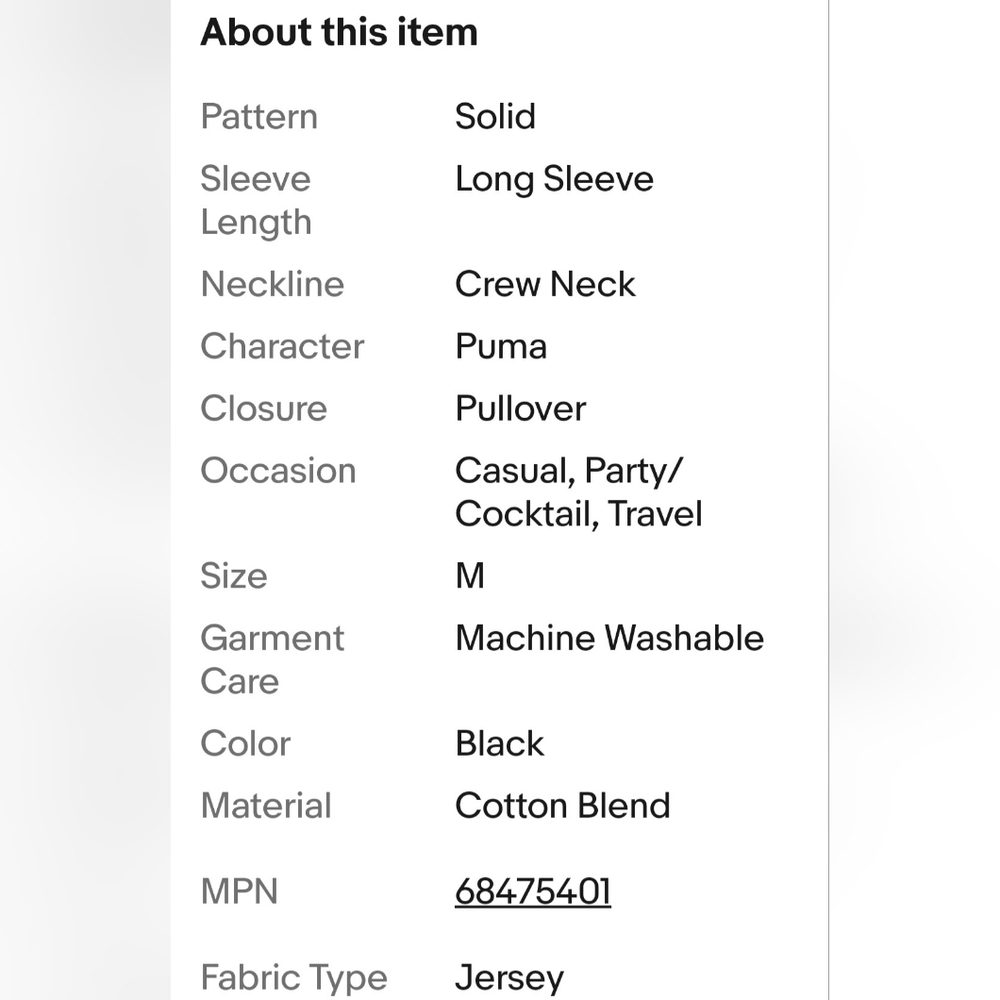Image resolution: width=1000 pixels, height=1000 pixels.
Task: Select the size M value
Action: [x=470, y=576]
